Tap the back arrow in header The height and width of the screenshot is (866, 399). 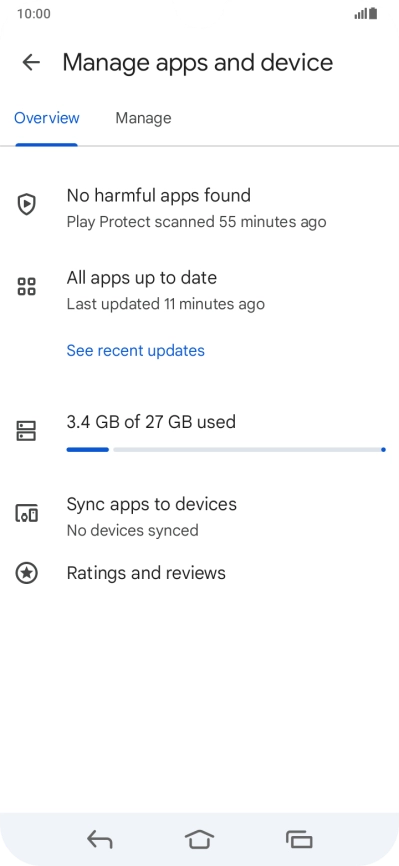point(31,62)
